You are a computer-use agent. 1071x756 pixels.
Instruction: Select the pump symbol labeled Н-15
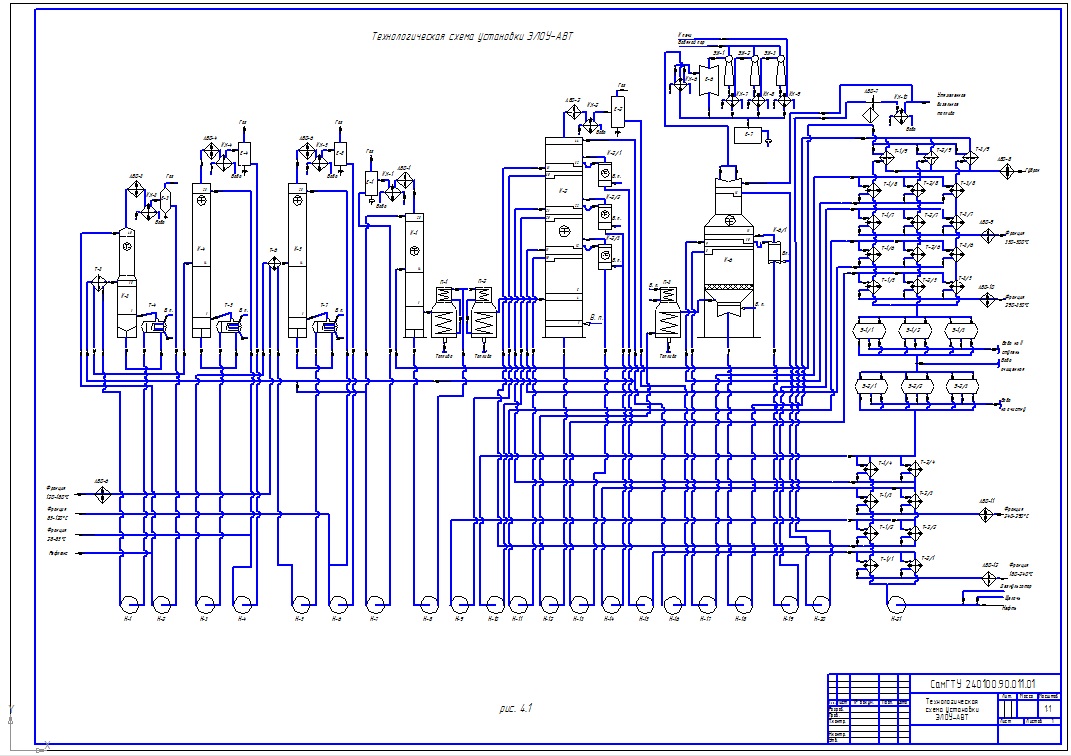644,604
